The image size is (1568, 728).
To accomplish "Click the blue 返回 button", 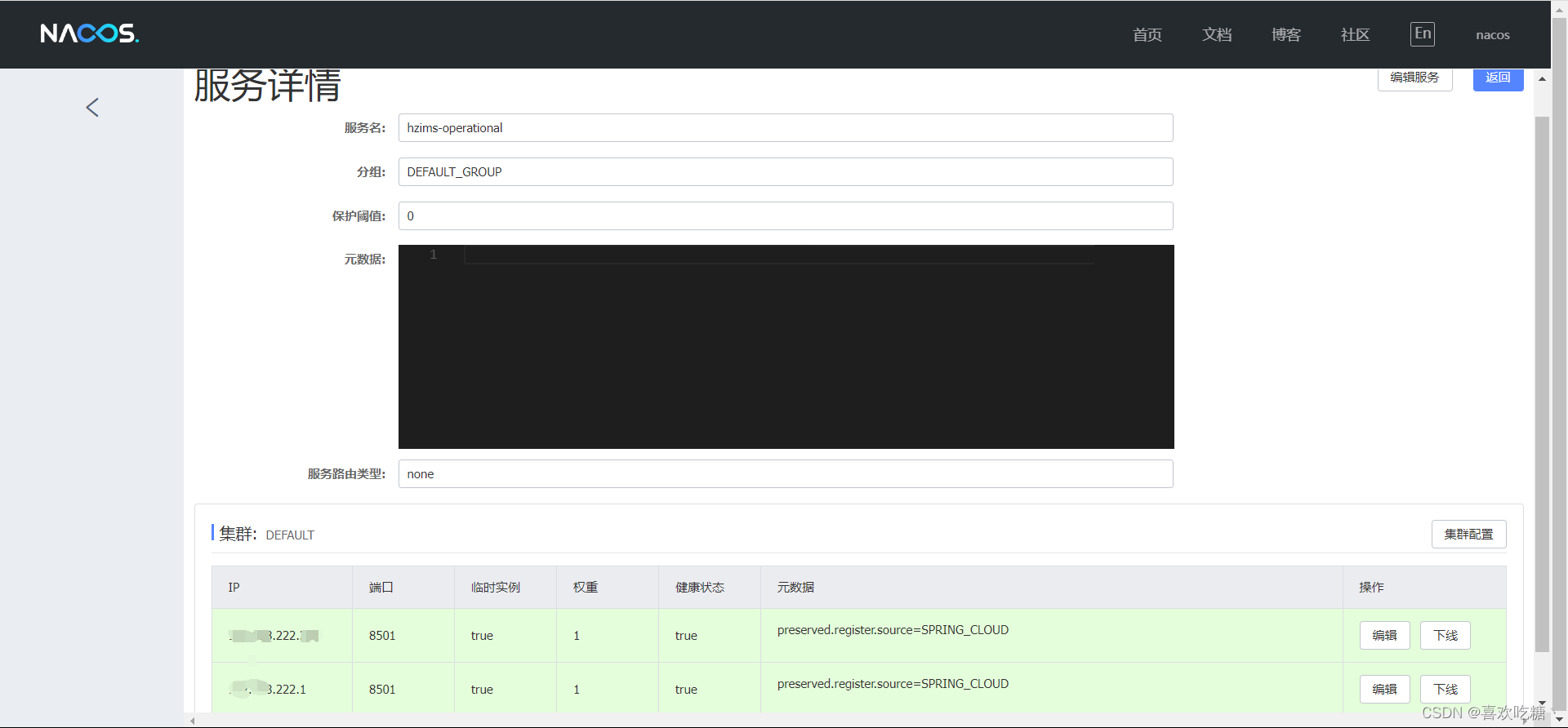I will click(x=1499, y=78).
